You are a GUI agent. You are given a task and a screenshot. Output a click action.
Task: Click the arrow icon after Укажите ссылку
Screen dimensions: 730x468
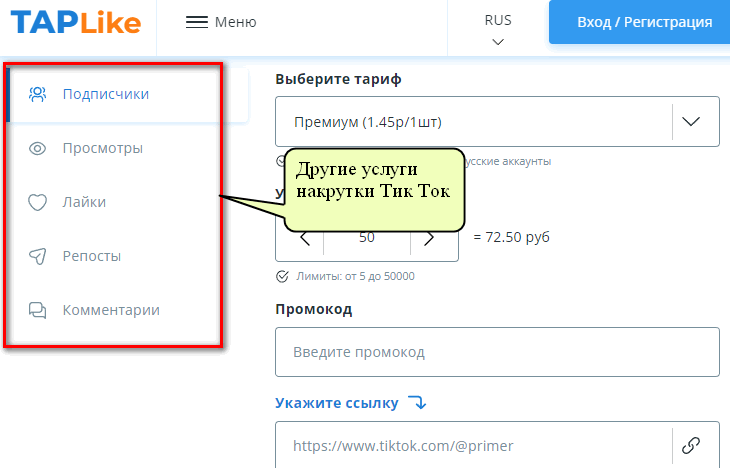tap(417, 402)
